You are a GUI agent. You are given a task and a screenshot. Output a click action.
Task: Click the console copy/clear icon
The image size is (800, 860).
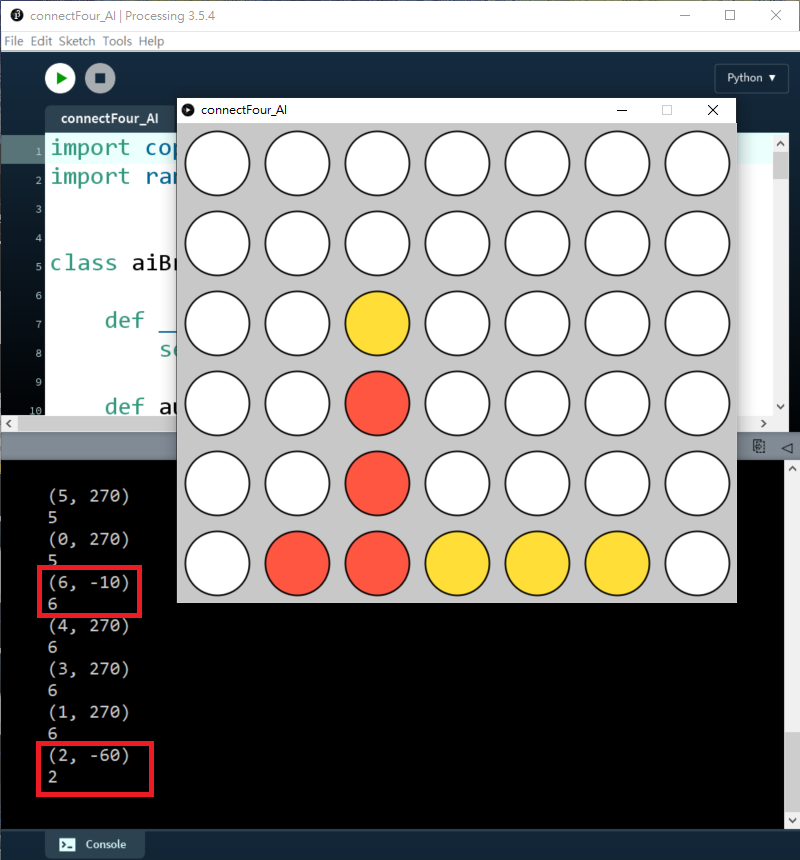point(760,446)
